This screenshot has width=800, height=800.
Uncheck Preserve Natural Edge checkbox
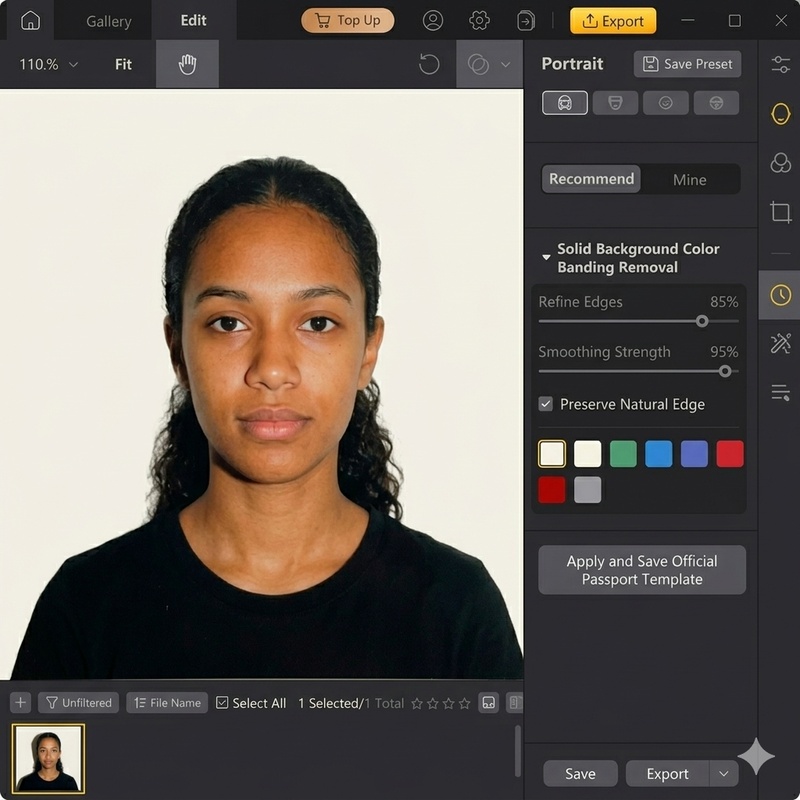pyautogui.click(x=546, y=404)
